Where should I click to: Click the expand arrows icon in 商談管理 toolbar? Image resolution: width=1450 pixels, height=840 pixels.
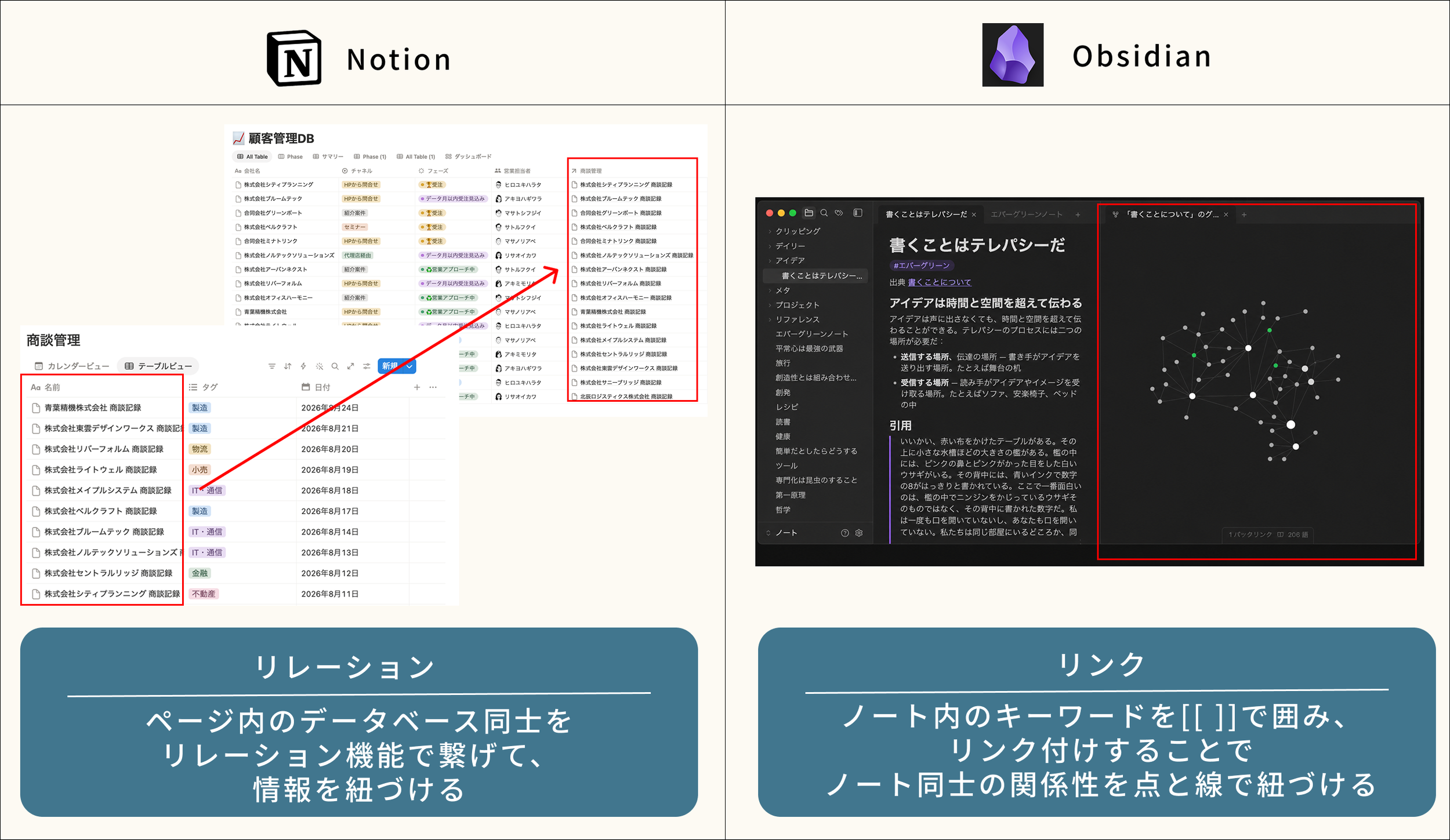[351, 366]
